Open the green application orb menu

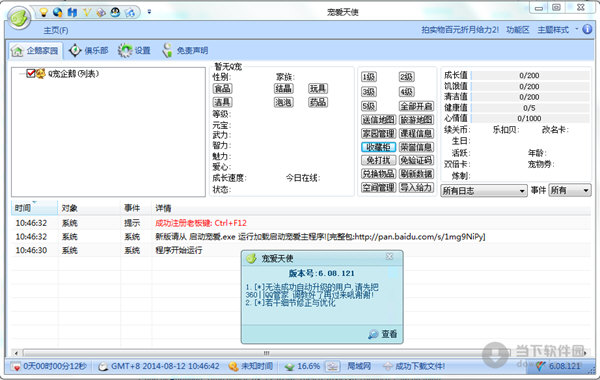coord(20,17)
